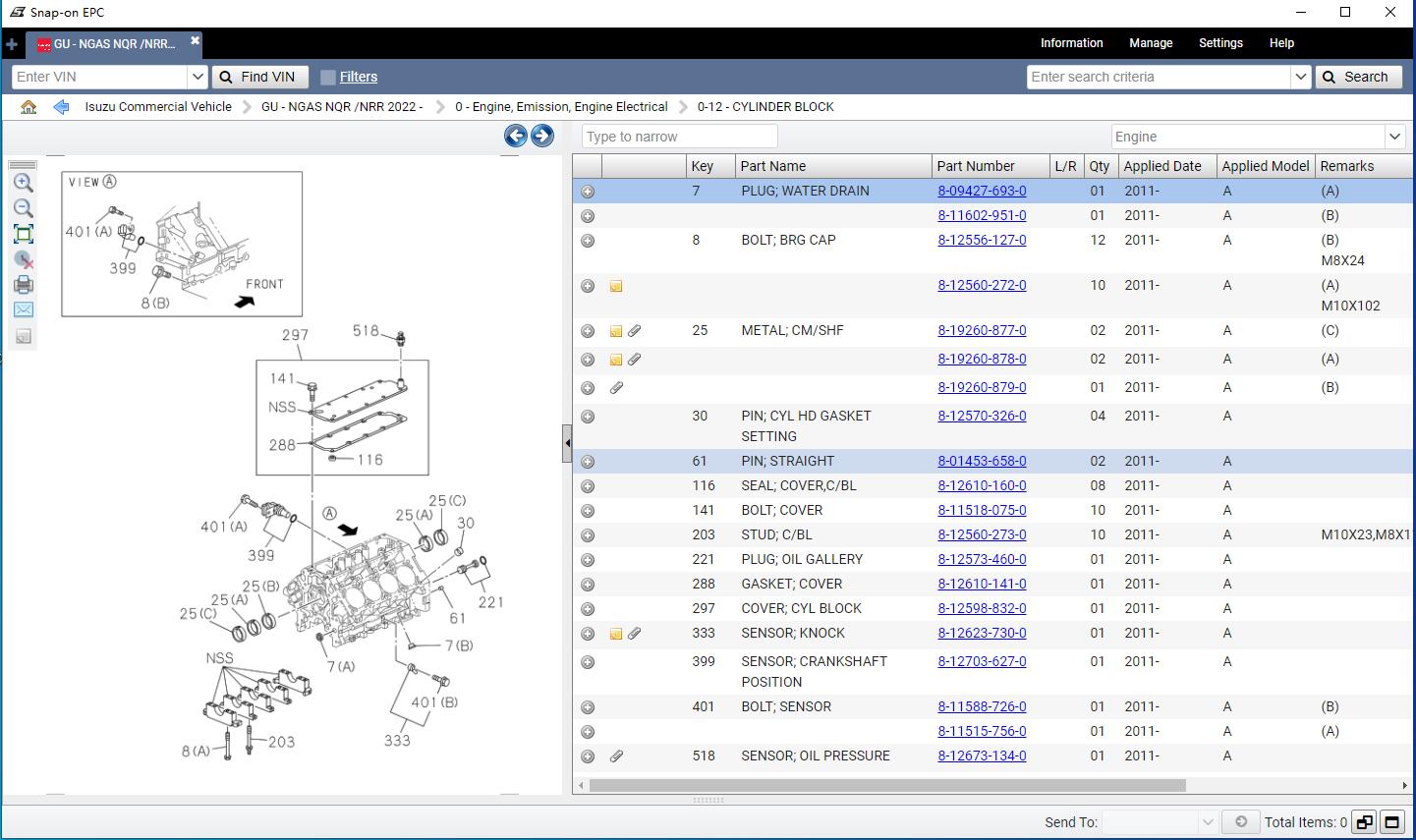Go to next illustration arrow
Image resolution: width=1416 pixels, height=840 pixels.
(x=542, y=137)
